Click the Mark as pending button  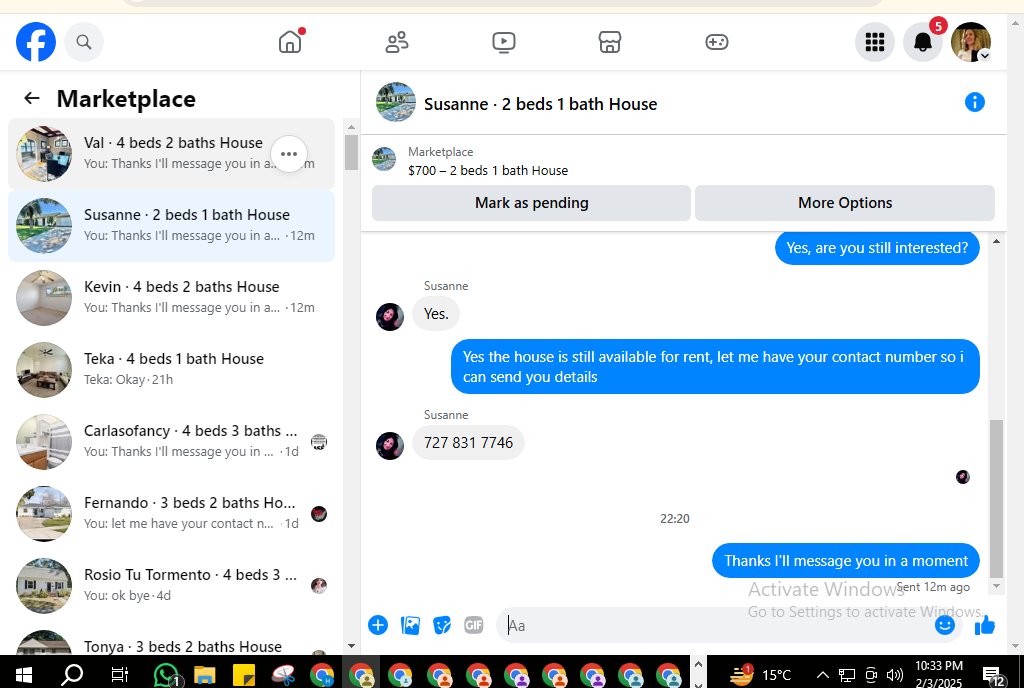point(531,203)
